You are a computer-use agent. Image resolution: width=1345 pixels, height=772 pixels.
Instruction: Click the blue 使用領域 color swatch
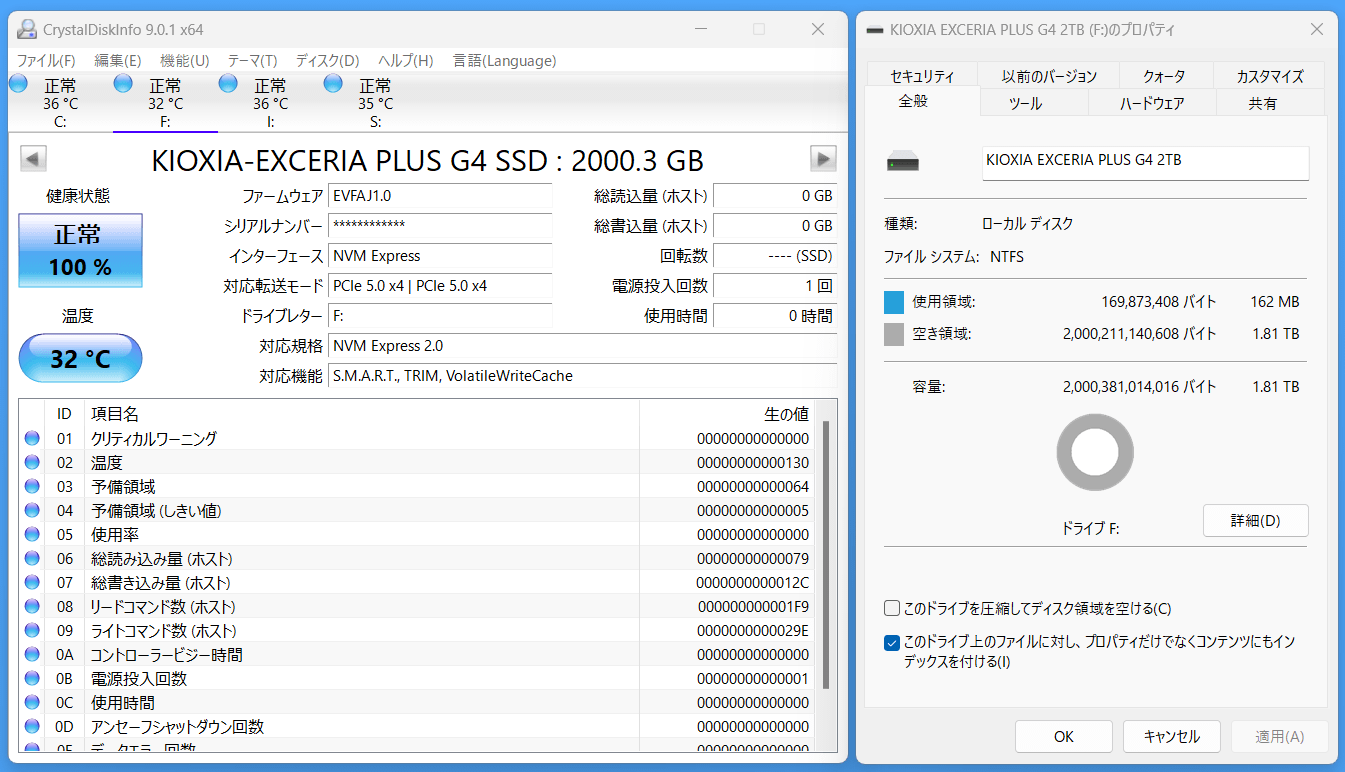[894, 302]
